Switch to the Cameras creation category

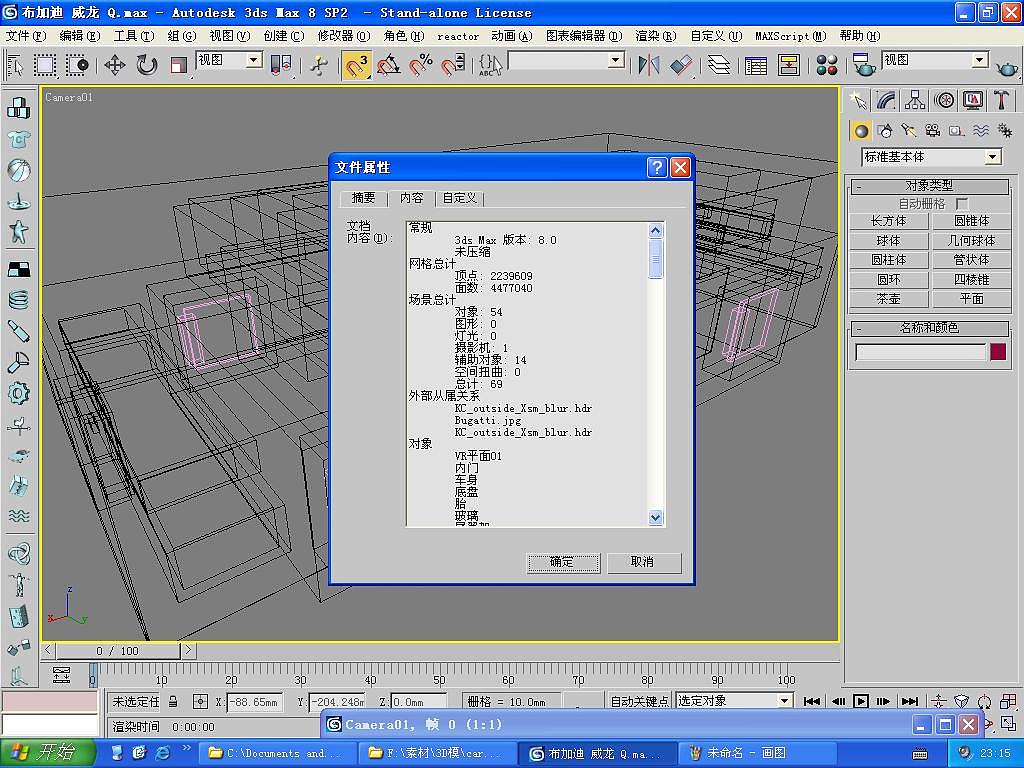[x=932, y=130]
